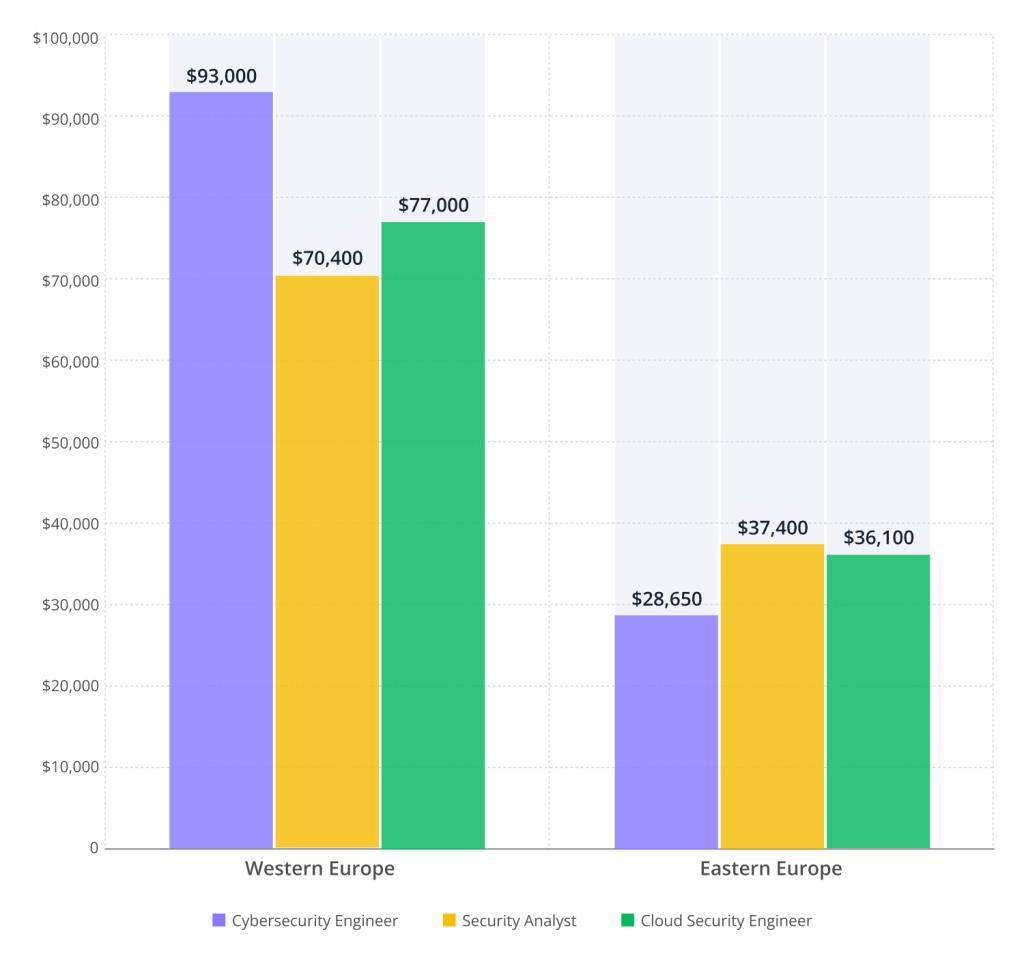Click the yellow Security Analyst legend swatch
Viewport: 1024px width, 971px height.
(449, 920)
